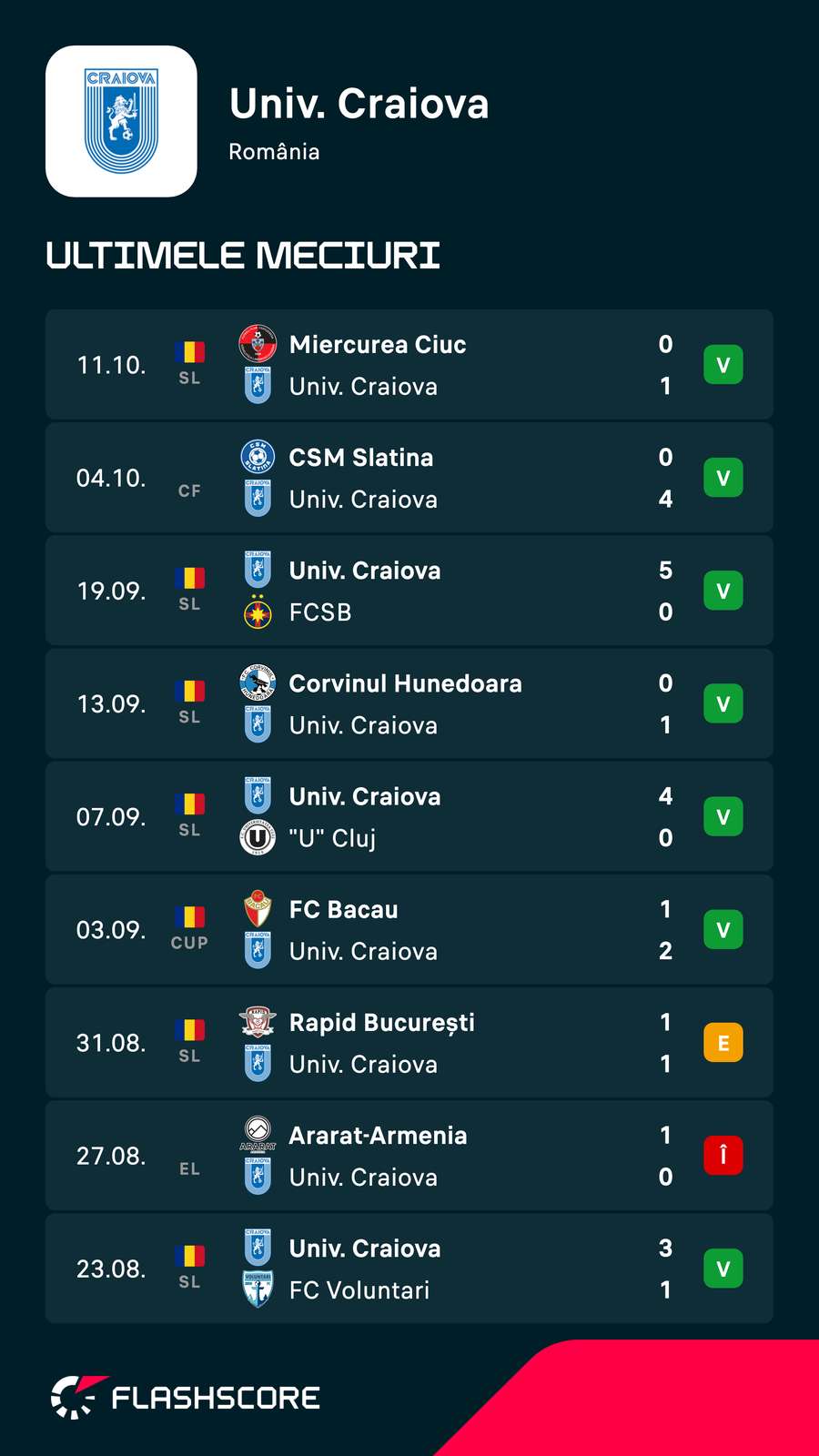The width and height of the screenshot is (819, 1456).
Task: Open the Rapid București match row
Action: pyautogui.click(x=409, y=1043)
